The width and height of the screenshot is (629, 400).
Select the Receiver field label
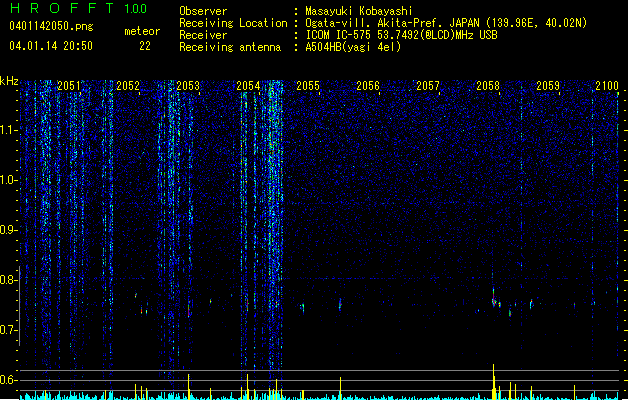click(x=203, y=35)
